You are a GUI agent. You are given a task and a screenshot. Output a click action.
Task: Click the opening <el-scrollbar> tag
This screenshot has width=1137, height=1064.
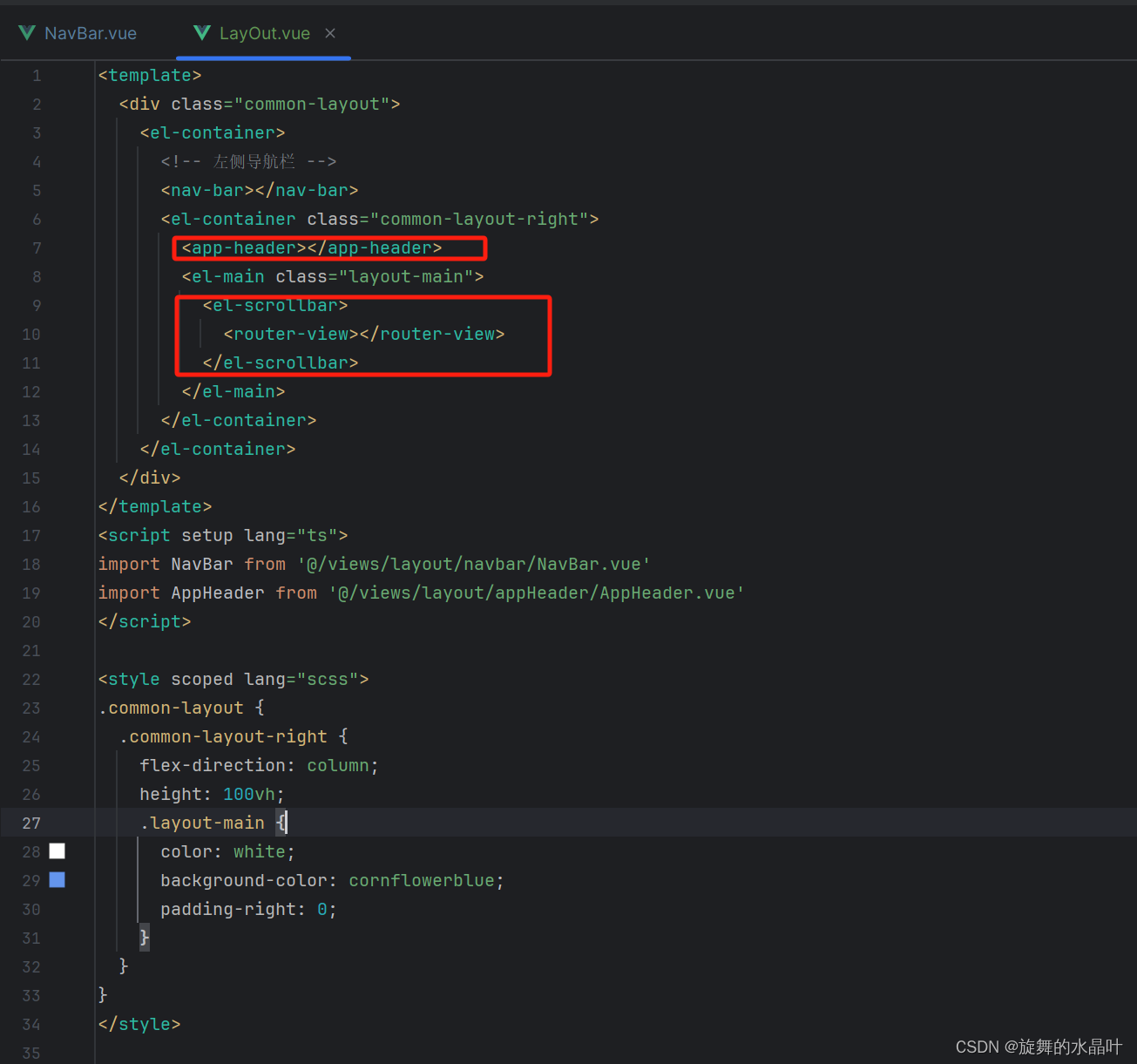click(x=275, y=305)
